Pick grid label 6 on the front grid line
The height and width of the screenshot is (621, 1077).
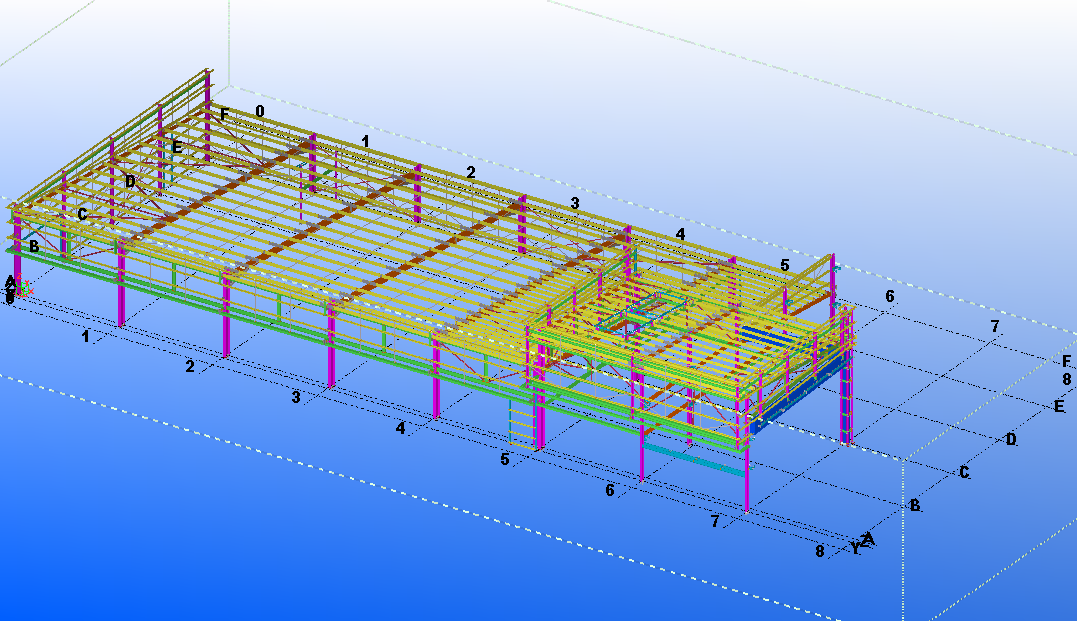pyautogui.click(x=610, y=490)
